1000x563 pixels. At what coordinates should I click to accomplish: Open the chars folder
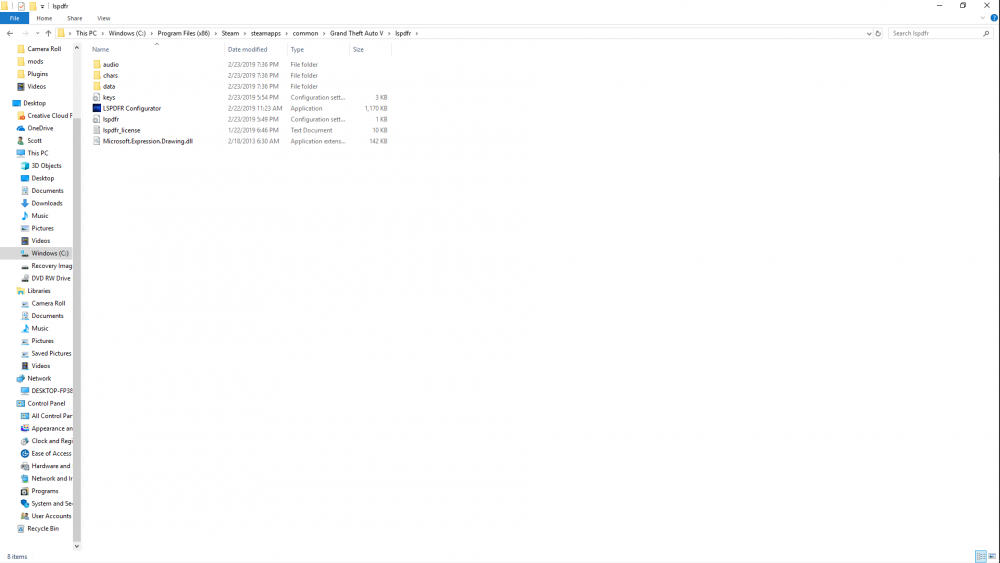click(110, 75)
